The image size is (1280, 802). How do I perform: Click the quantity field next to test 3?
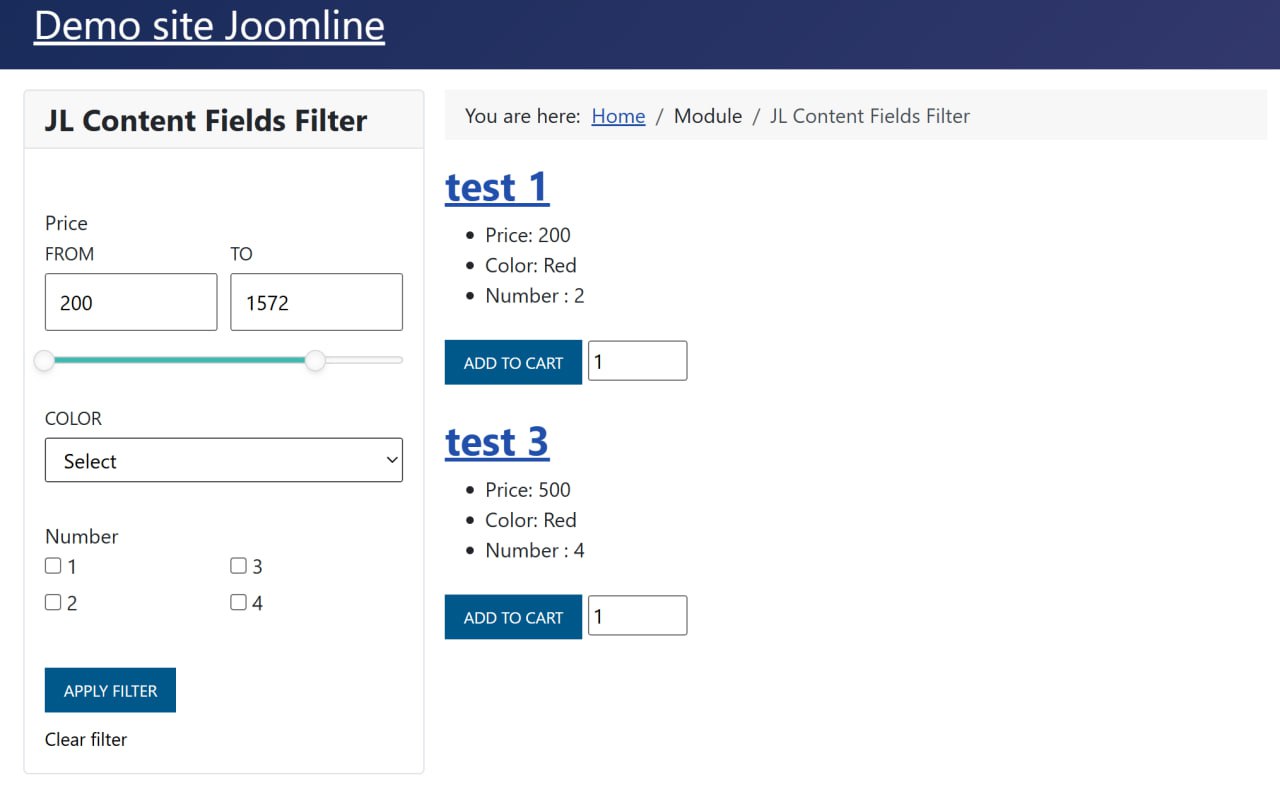click(x=637, y=615)
